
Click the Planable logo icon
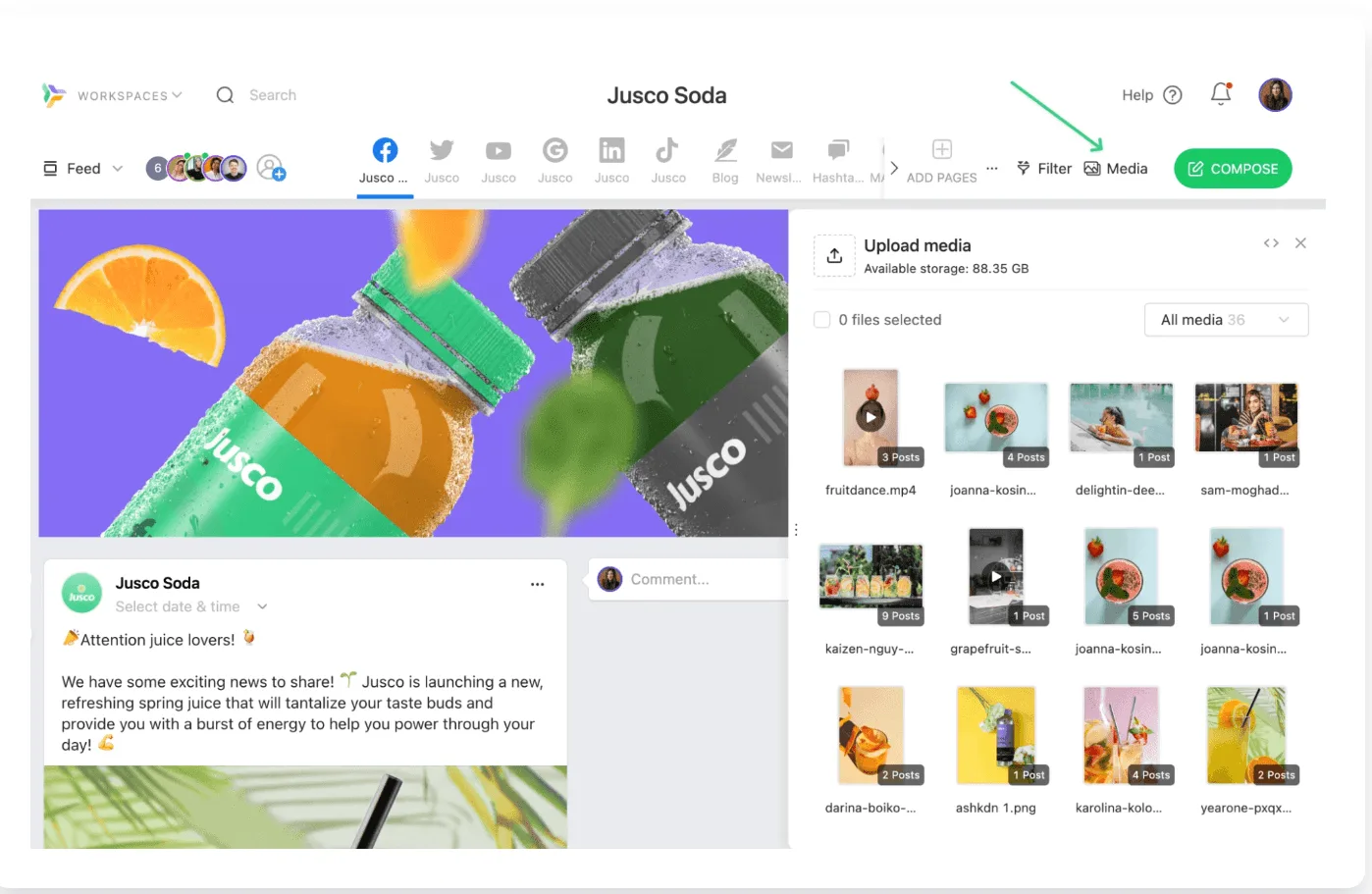[x=53, y=95]
